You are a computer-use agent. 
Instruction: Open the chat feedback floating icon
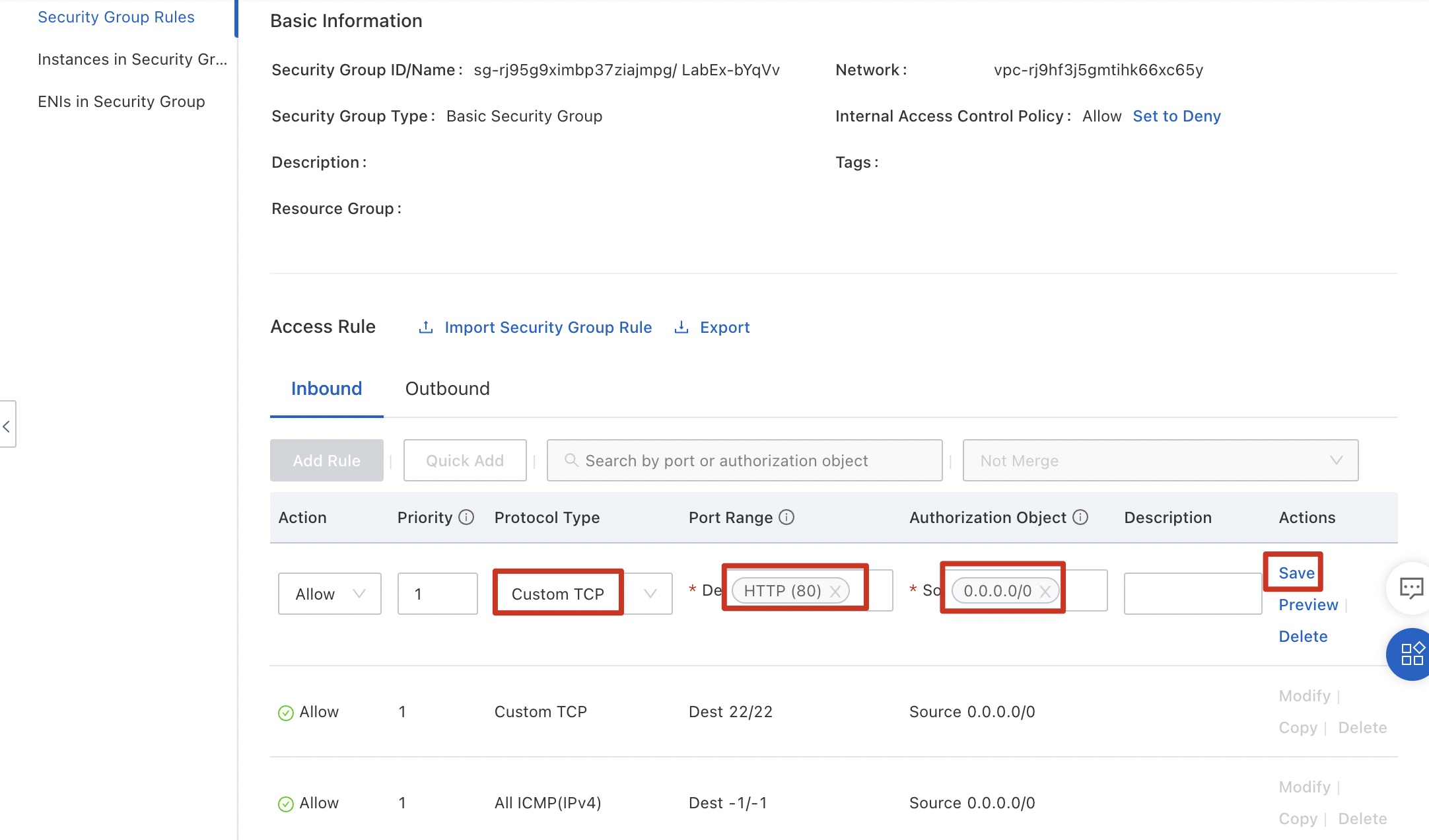pyautogui.click(x=1411, y=588)
